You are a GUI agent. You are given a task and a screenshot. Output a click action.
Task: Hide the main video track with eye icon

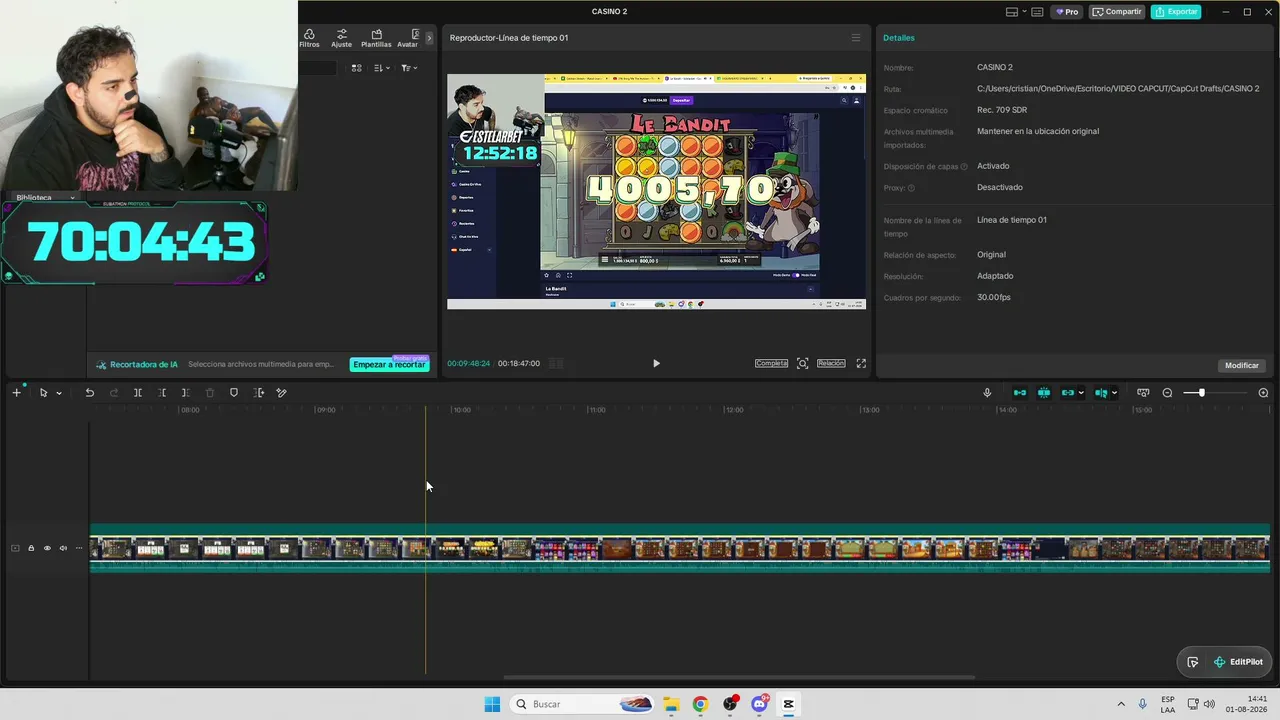pos(47,548)
